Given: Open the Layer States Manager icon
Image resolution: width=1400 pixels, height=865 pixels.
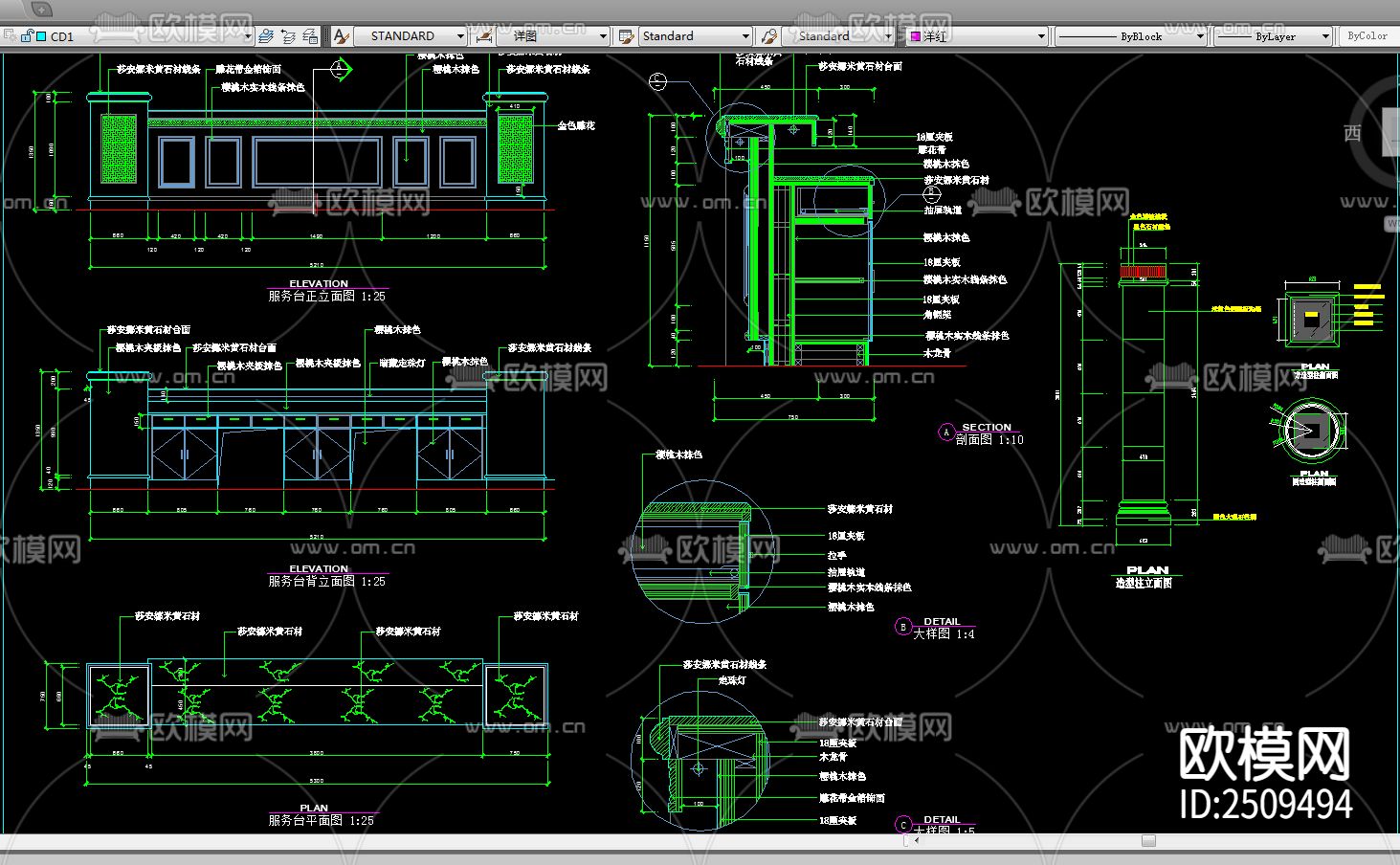Looking at the screenshot, I should [310, 36].
